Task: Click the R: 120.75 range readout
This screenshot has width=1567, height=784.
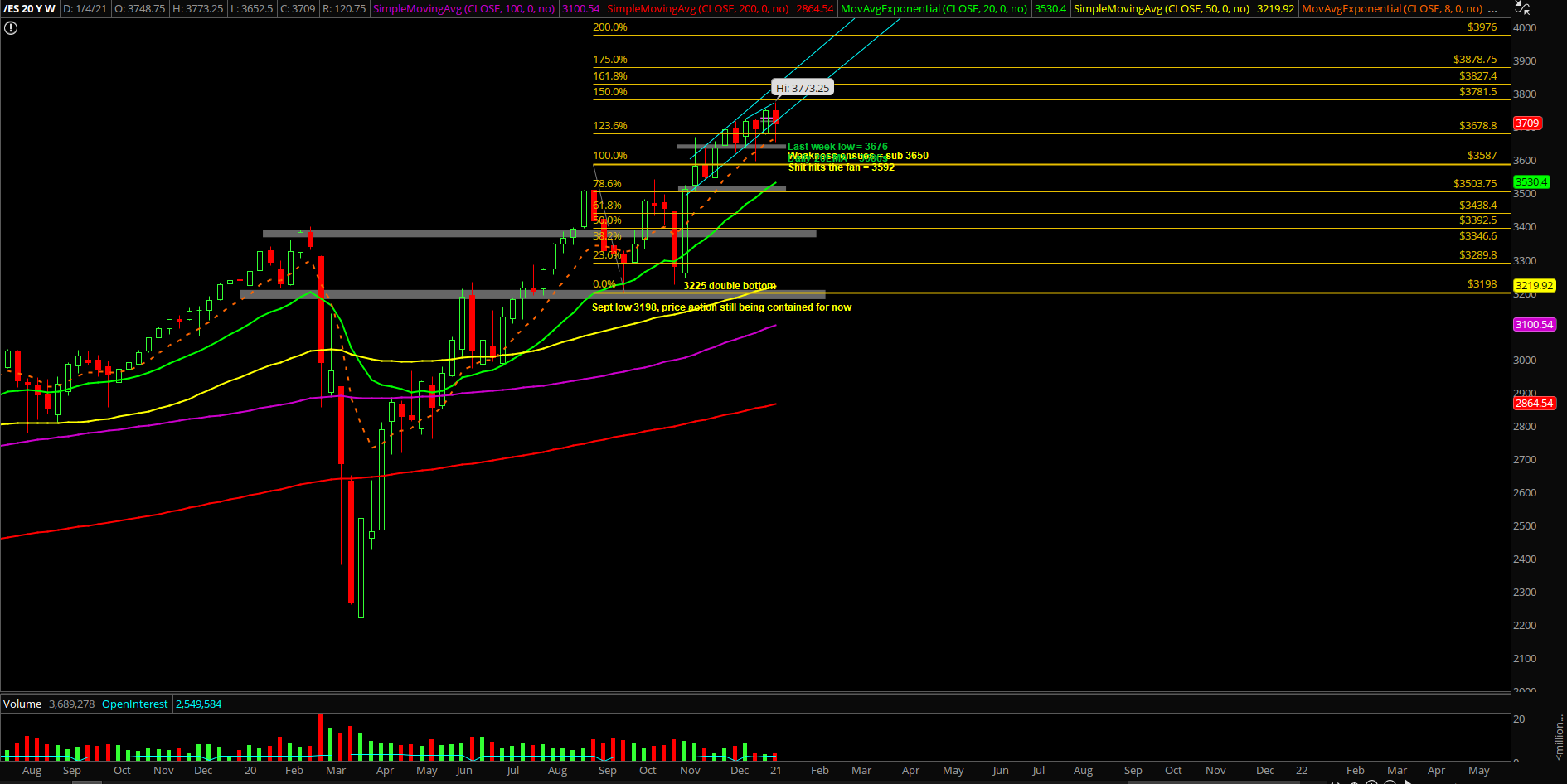Action: tap(344, 9)
